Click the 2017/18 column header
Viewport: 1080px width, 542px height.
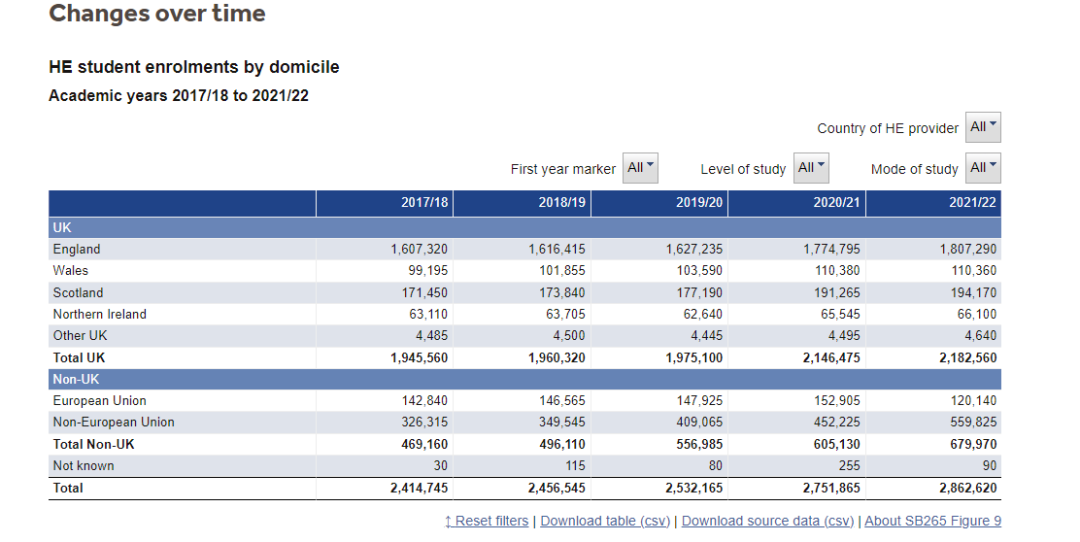[x=425, y=203]
